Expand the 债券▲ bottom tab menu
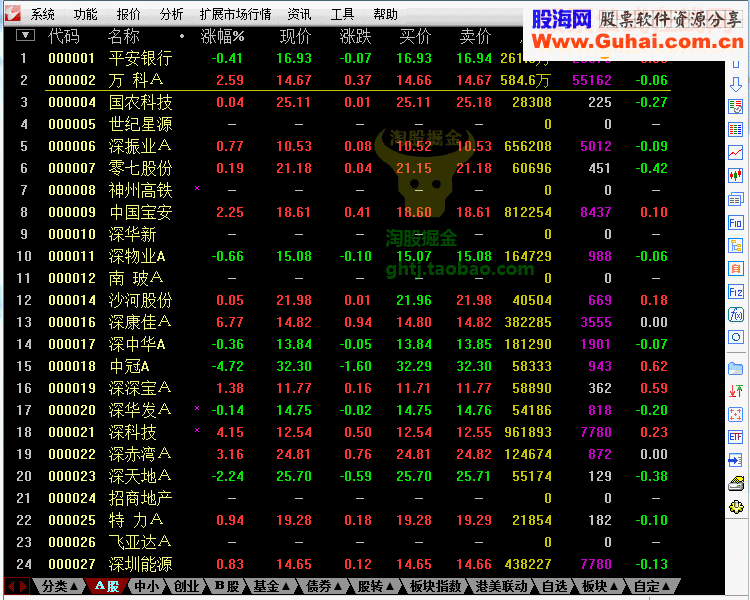This screenshot has height=600, width=750. 323,586
